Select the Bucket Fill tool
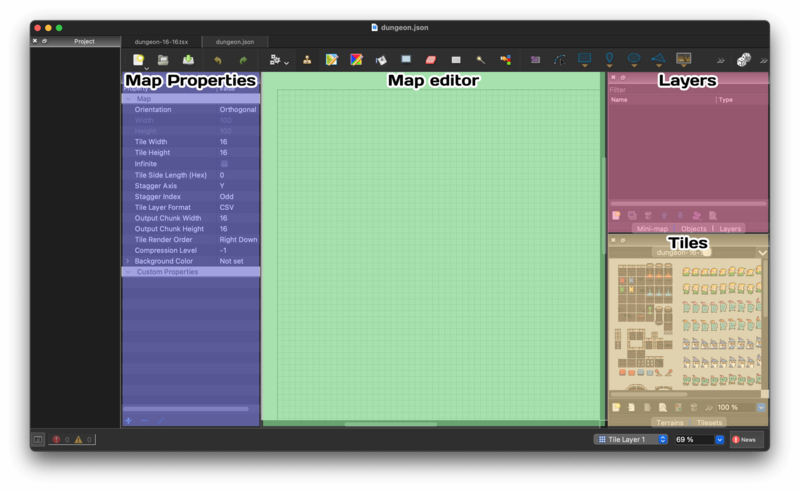800x491 pixels. tap(381, 60)
